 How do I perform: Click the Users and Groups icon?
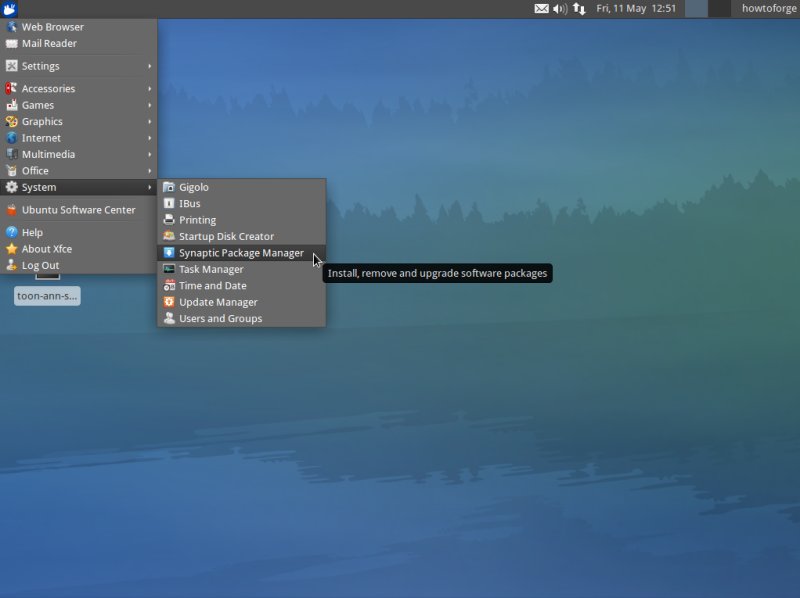click(169, 318)
